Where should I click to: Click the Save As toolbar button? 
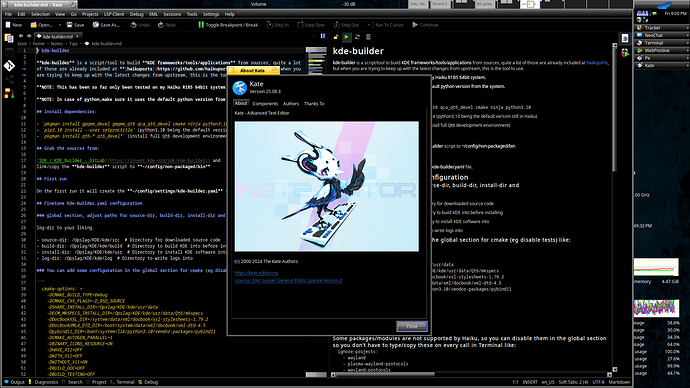(106, 25)
